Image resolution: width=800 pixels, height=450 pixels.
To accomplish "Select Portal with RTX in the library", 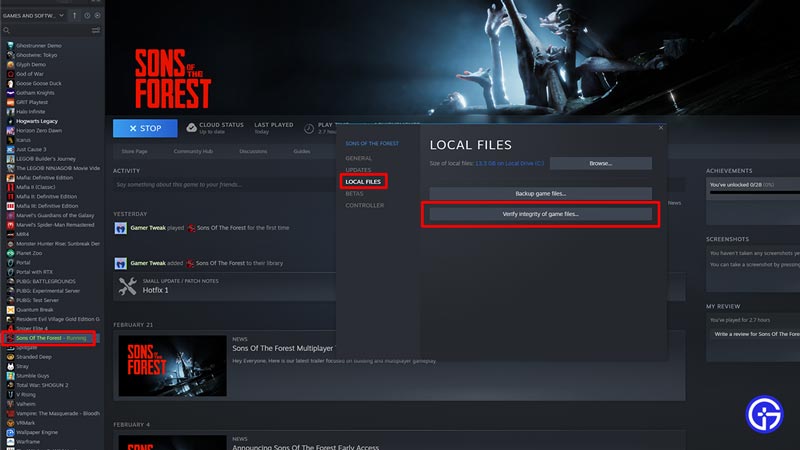I will [34, 272].
